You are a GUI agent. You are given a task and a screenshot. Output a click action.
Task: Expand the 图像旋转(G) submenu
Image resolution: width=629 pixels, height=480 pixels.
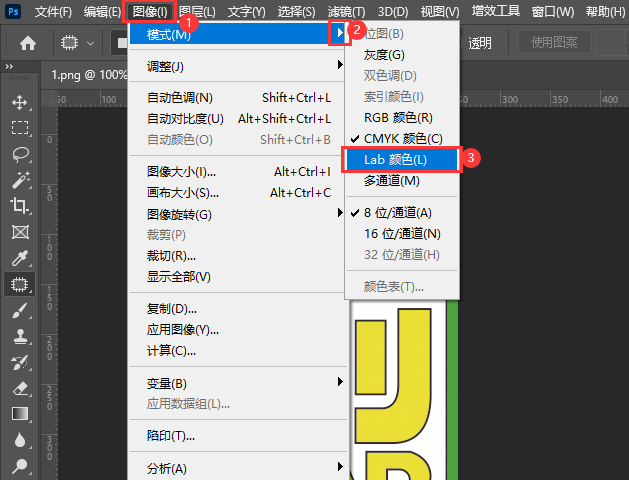click(x=237, y=214)
